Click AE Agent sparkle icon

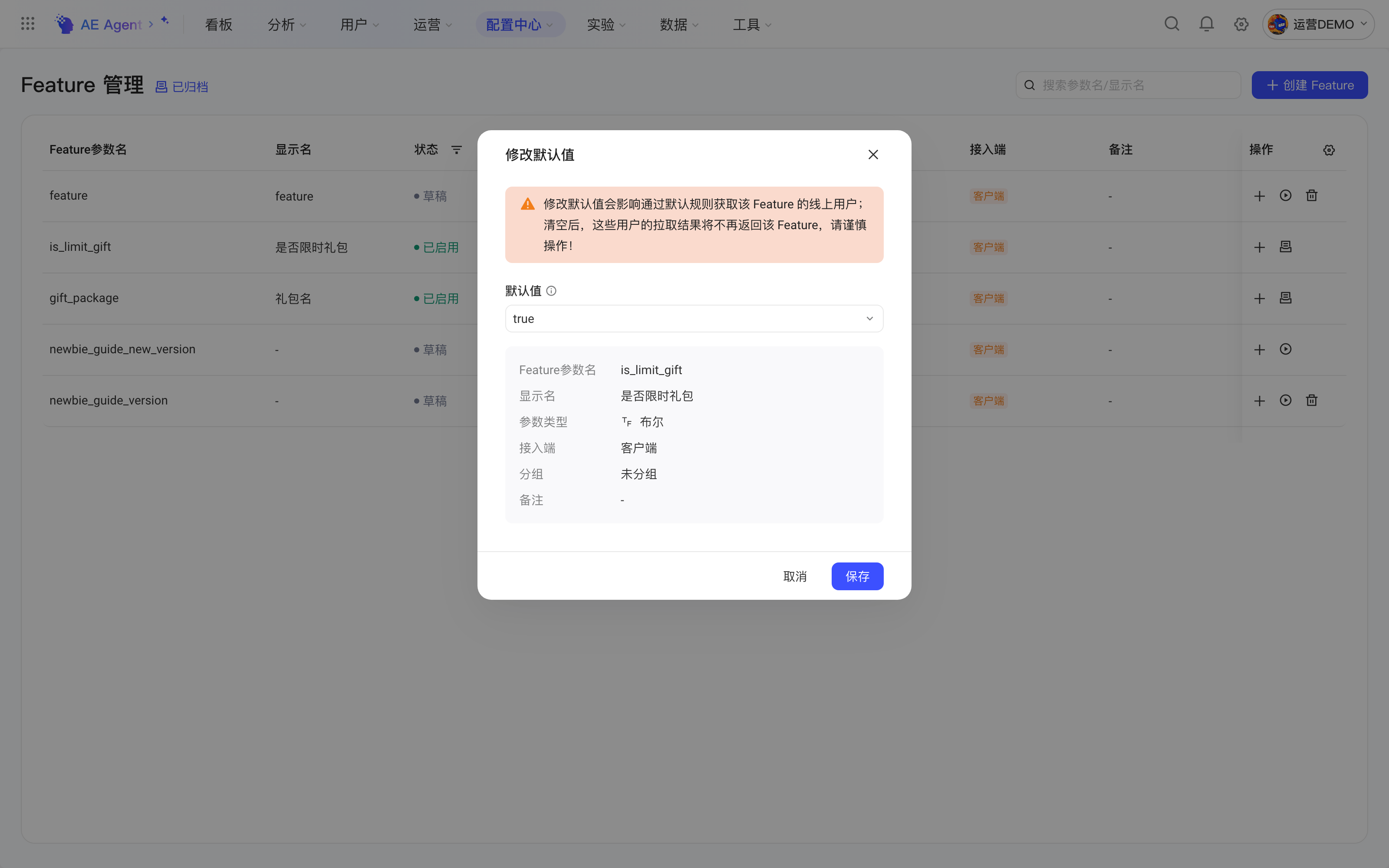[x=165, y=20]
